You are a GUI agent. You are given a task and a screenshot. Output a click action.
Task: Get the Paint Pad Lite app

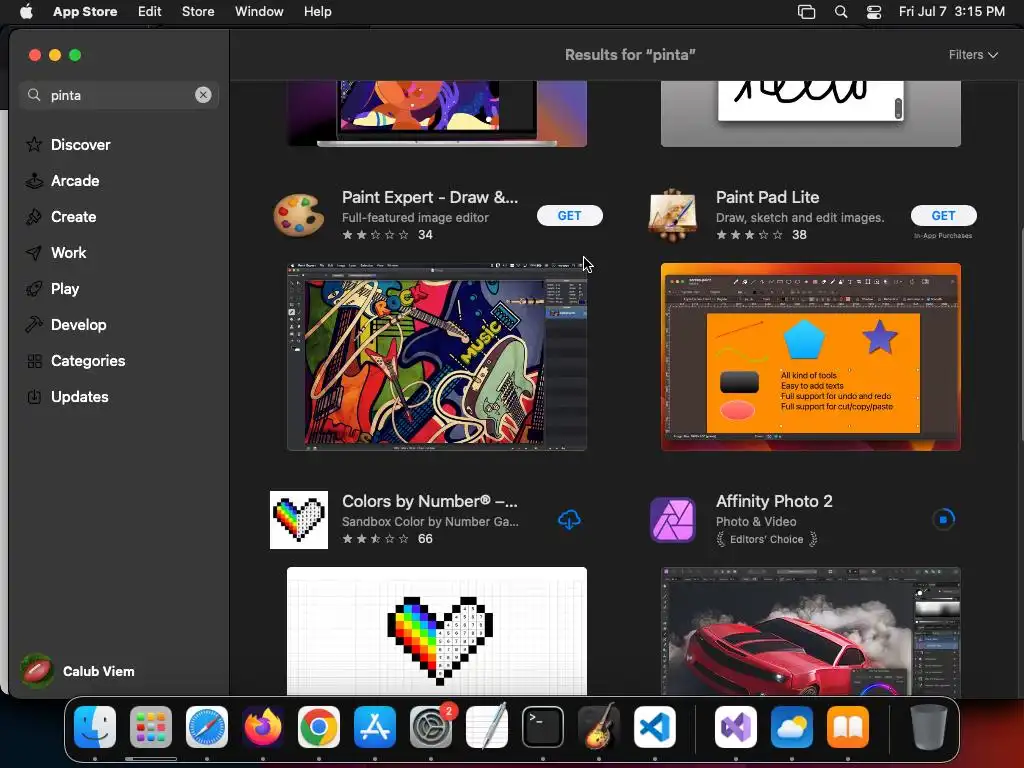click(x=943, y=215)
